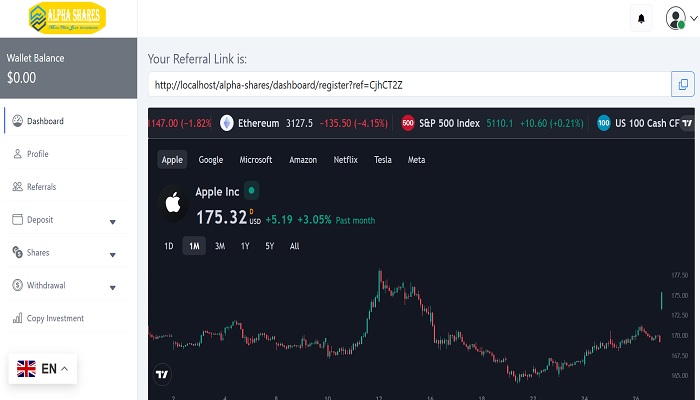The image size is (700, 400).
Task: Select the Tesla stock tab
Action: coord(383,160)
